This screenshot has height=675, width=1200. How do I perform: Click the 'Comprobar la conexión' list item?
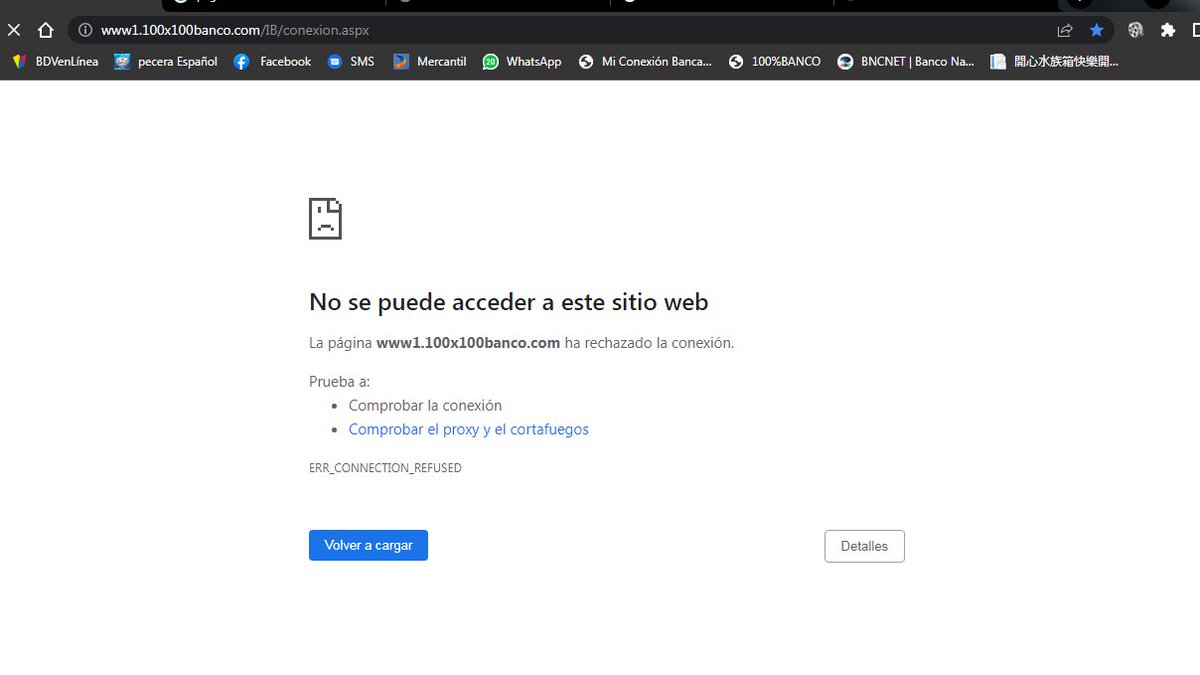pos(425,406)
